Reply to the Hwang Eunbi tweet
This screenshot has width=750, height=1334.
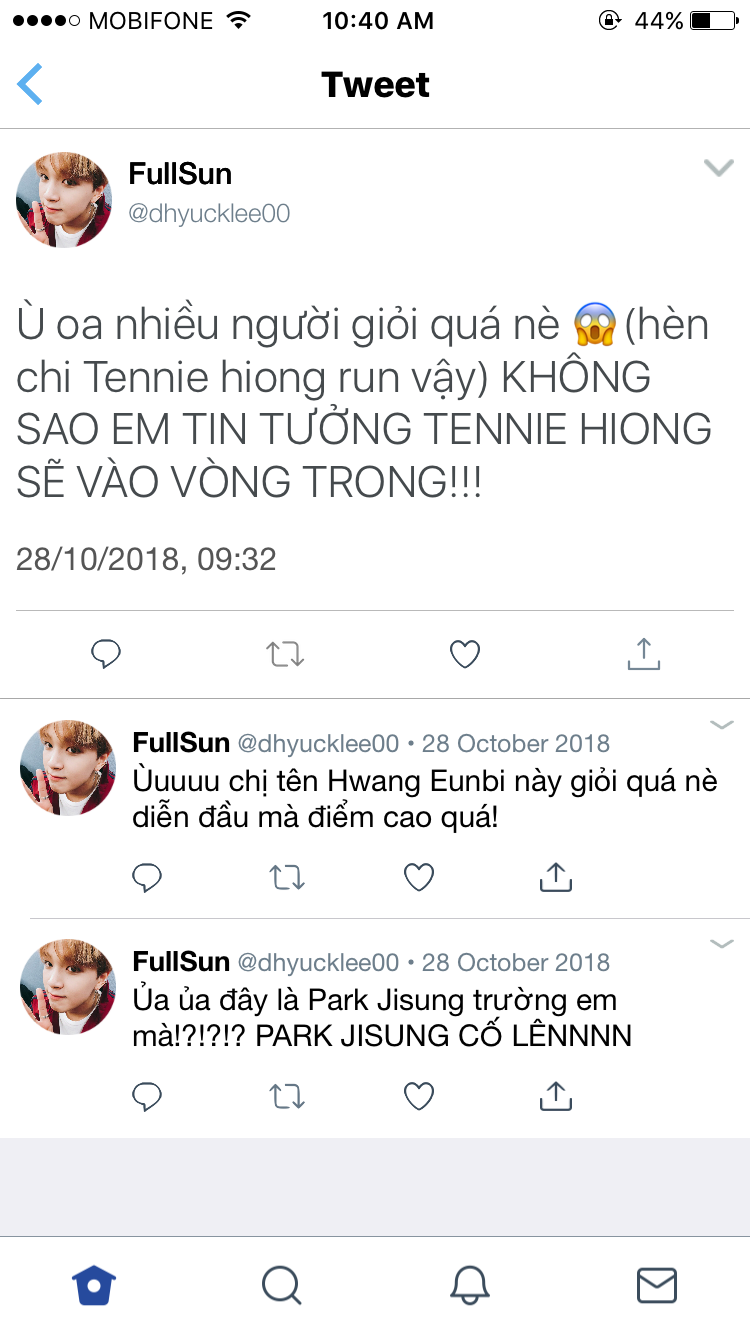(147, 878)
